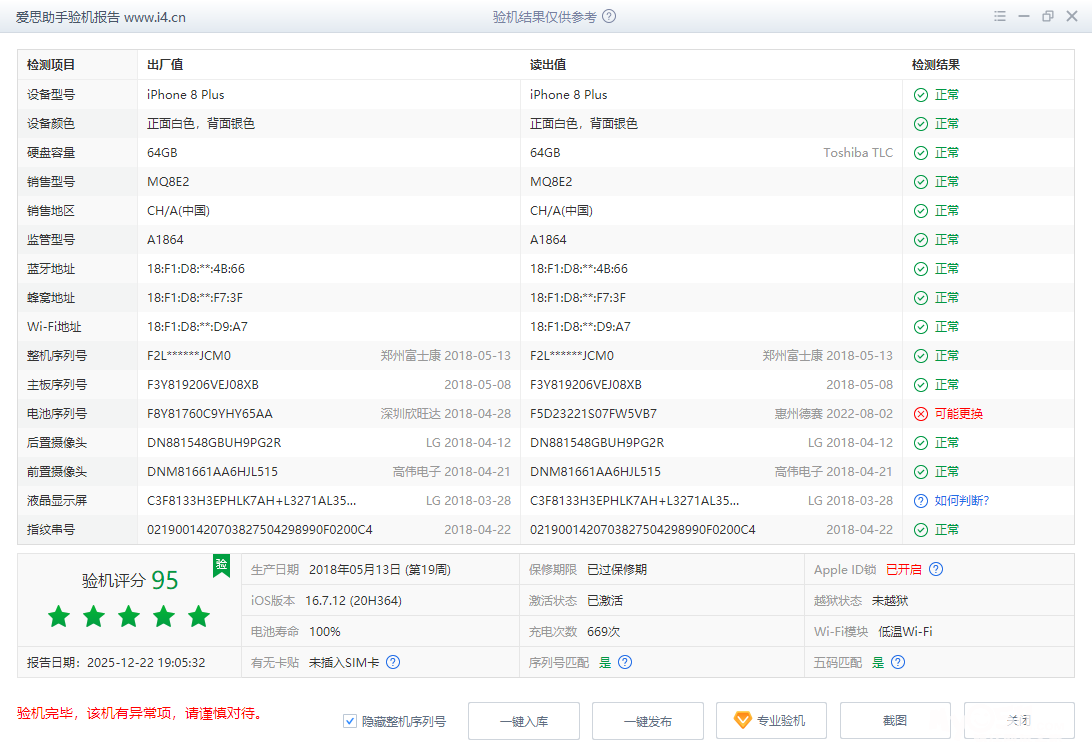The width and height of the screenshot is (1092, 756).
Task: Click the 可能更换 battery warning text
Action: click(958, 414)
